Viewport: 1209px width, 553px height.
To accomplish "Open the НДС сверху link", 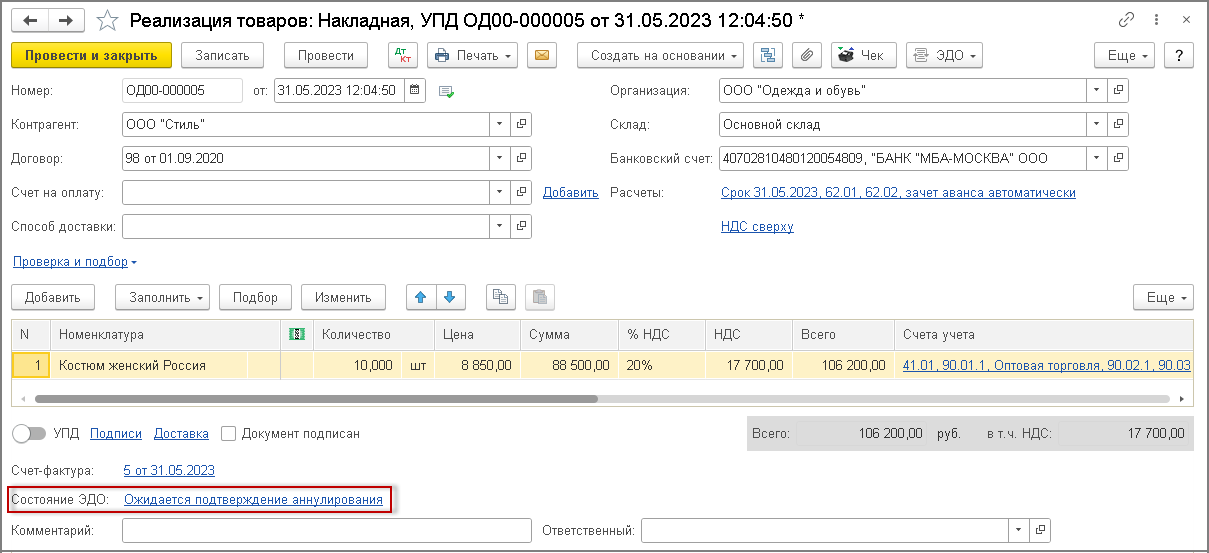I will (x=757, y=227).
